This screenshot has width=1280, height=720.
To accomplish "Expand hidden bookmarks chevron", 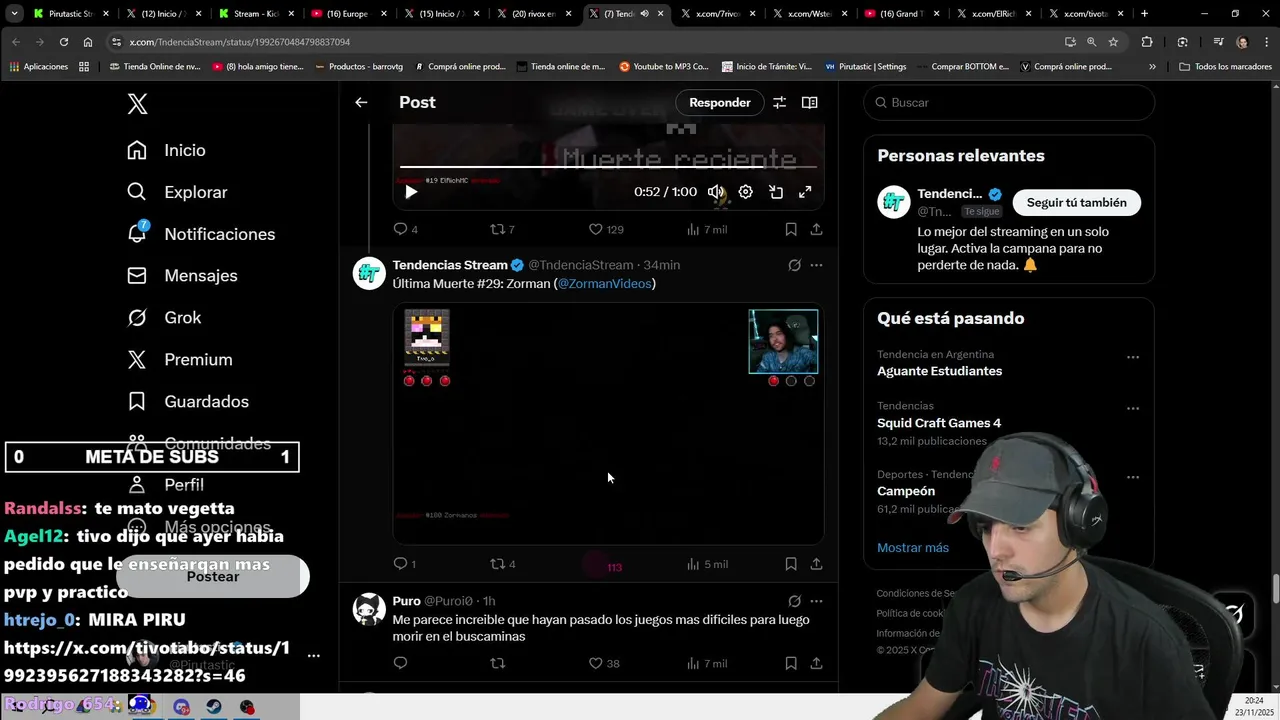I will pyautogui.click(x=1152, y=67).
